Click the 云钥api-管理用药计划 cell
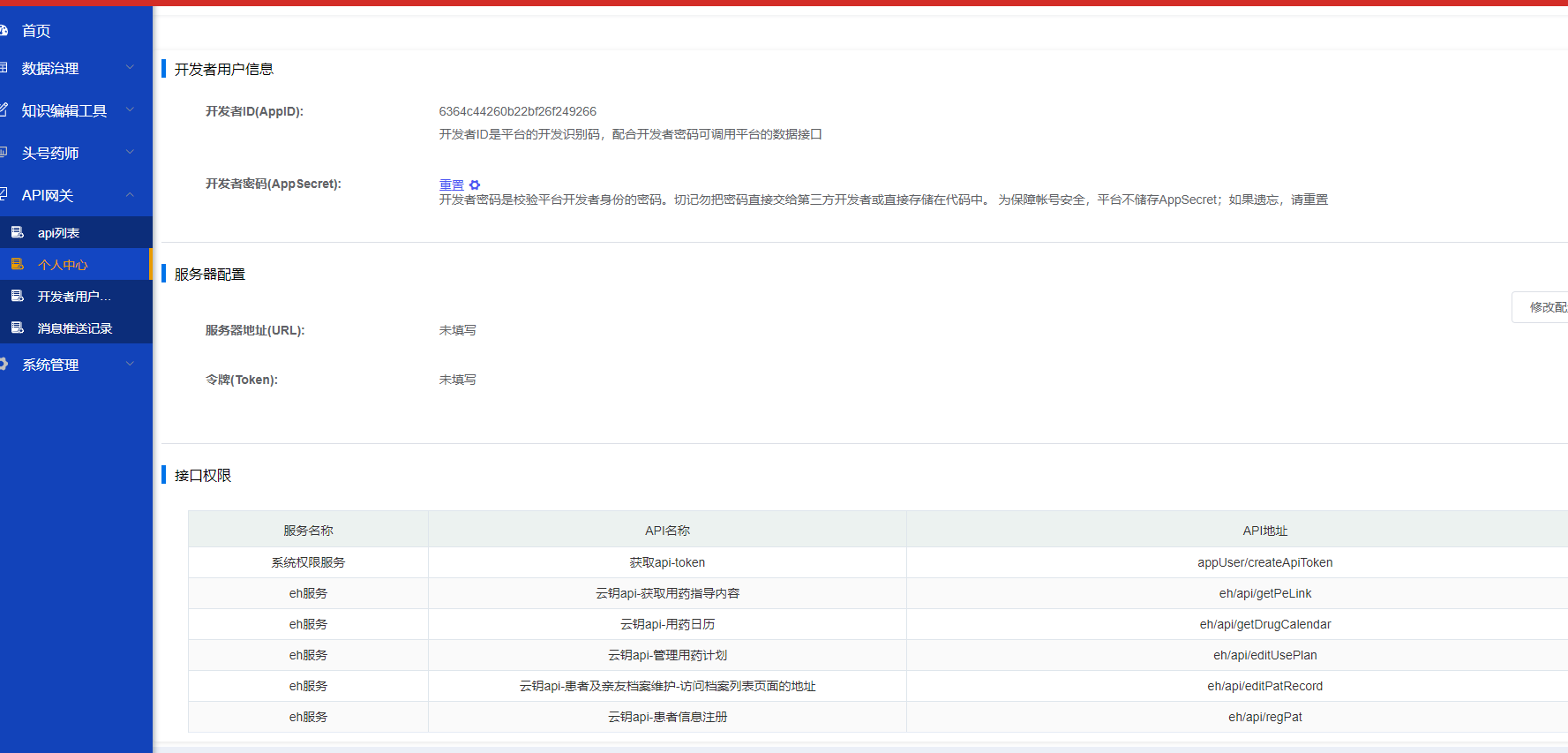1568x753 pixels. click(667, 655)
